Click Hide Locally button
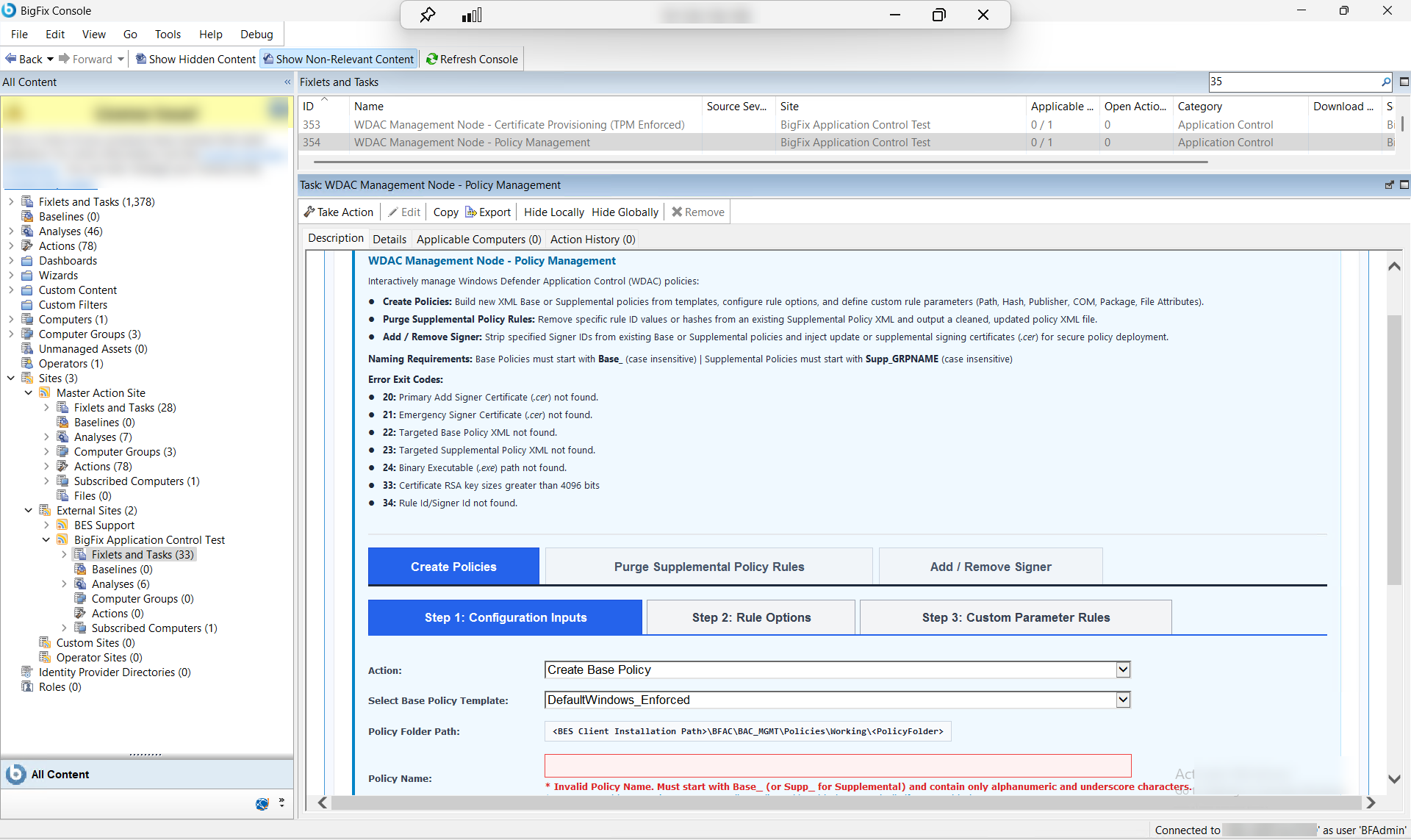The width and height of the screenshot is (1411, 840). [553, 212]
